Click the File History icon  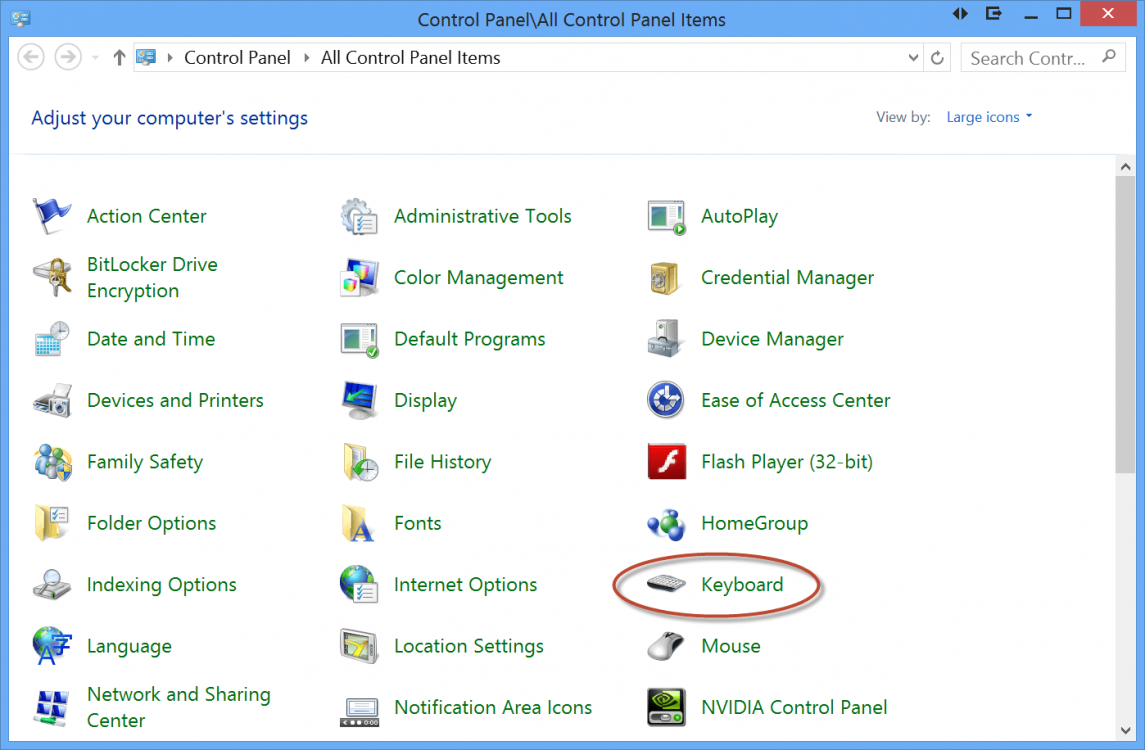[x=359, y=462]
